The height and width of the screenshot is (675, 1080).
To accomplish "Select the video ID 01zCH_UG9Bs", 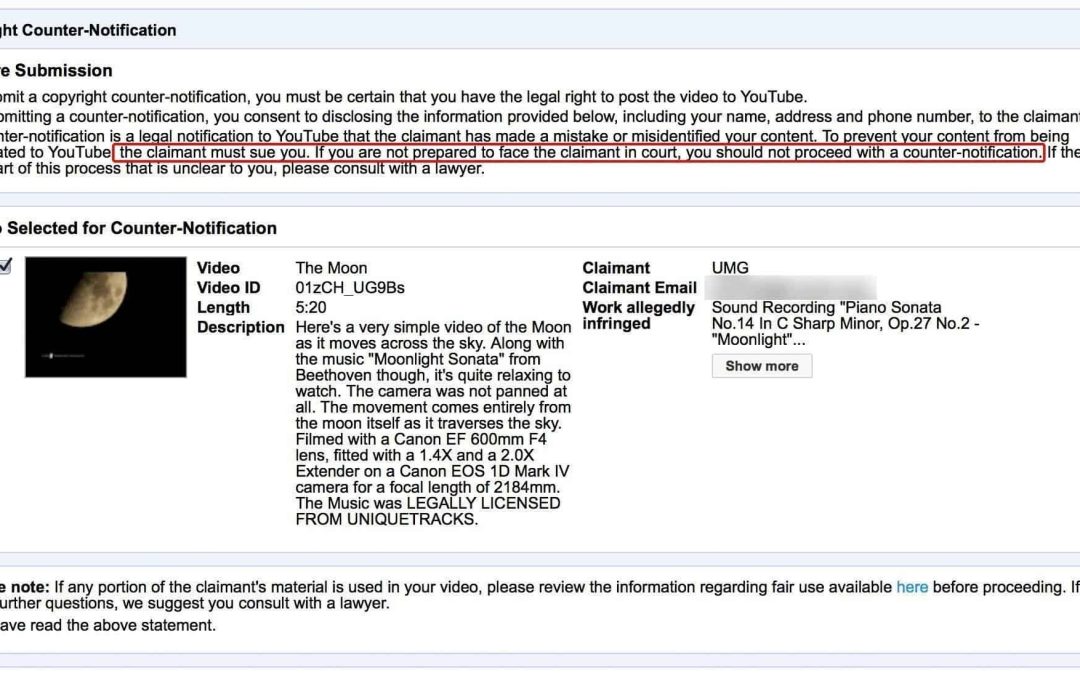I will tap(350, 288).
